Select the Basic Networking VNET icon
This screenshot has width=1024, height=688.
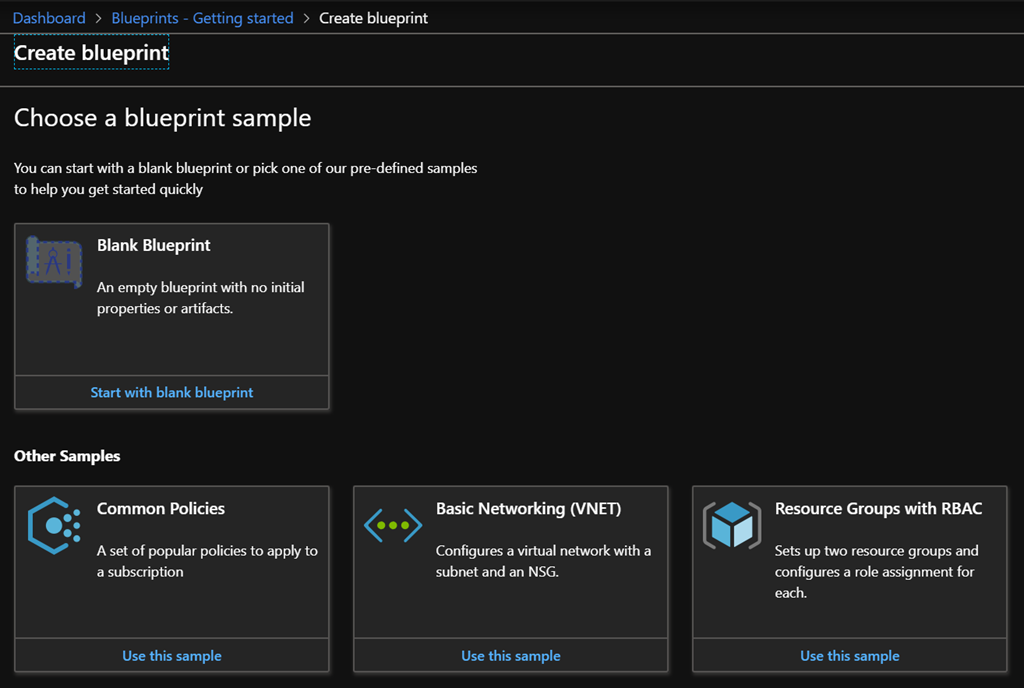(392, 525)
